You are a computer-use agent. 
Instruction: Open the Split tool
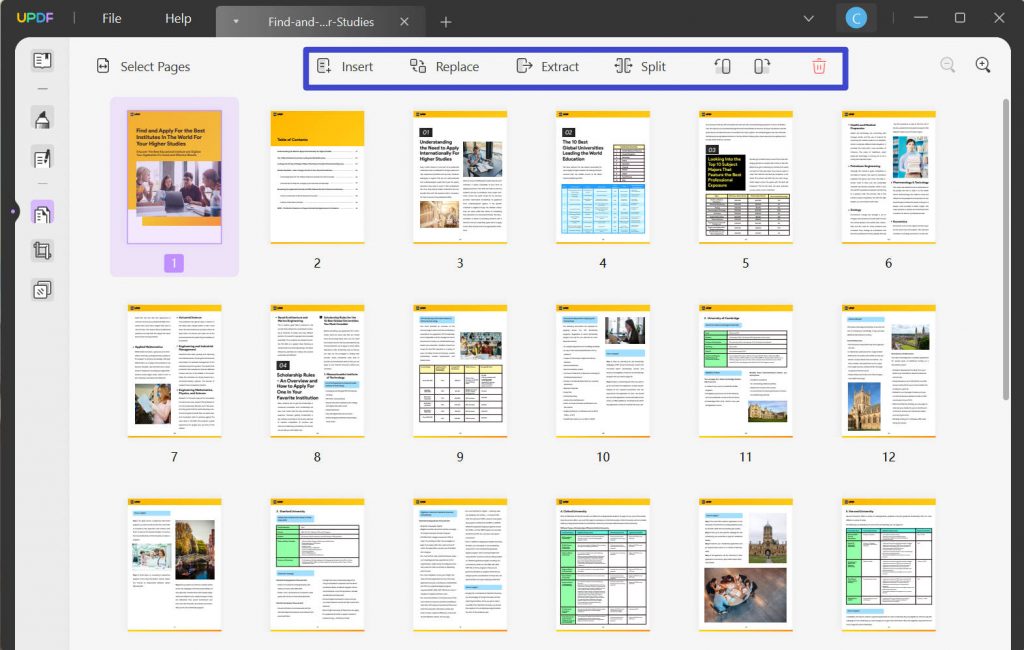click(x=641, y=66)
